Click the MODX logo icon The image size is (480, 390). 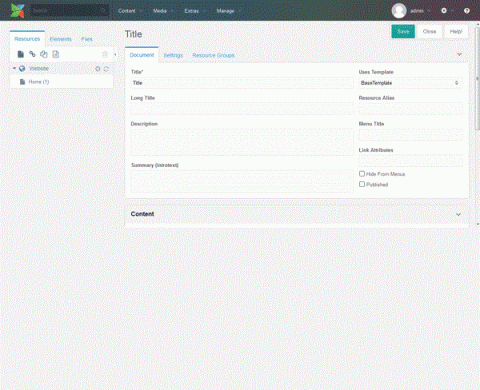(x=17, y=11)
